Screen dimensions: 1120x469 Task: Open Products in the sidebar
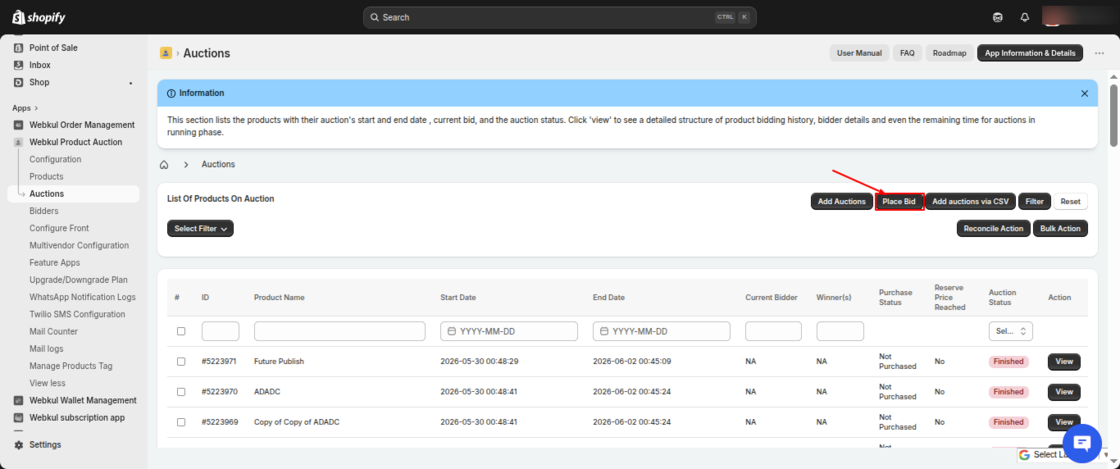point(46,176)
